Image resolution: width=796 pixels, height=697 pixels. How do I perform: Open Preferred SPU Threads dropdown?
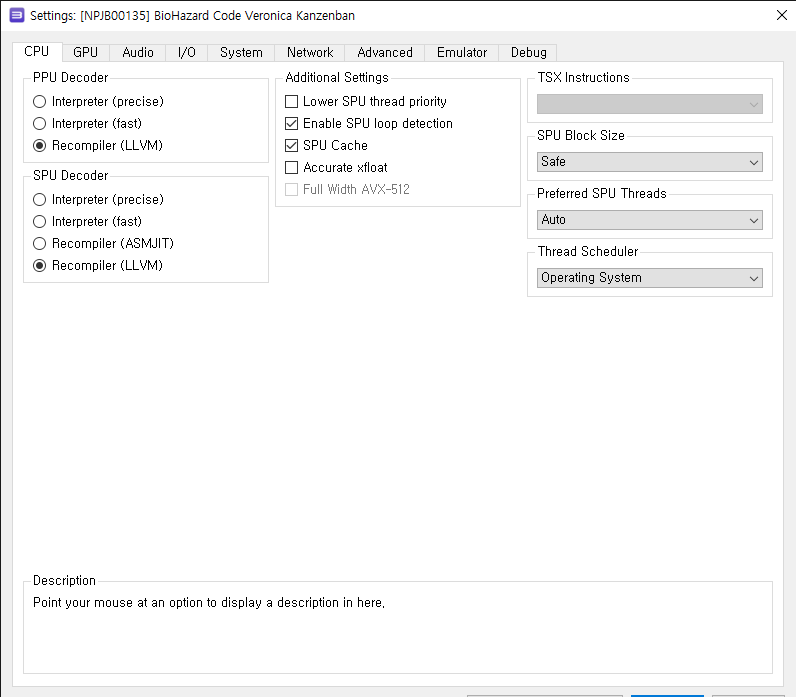point(649,220)
